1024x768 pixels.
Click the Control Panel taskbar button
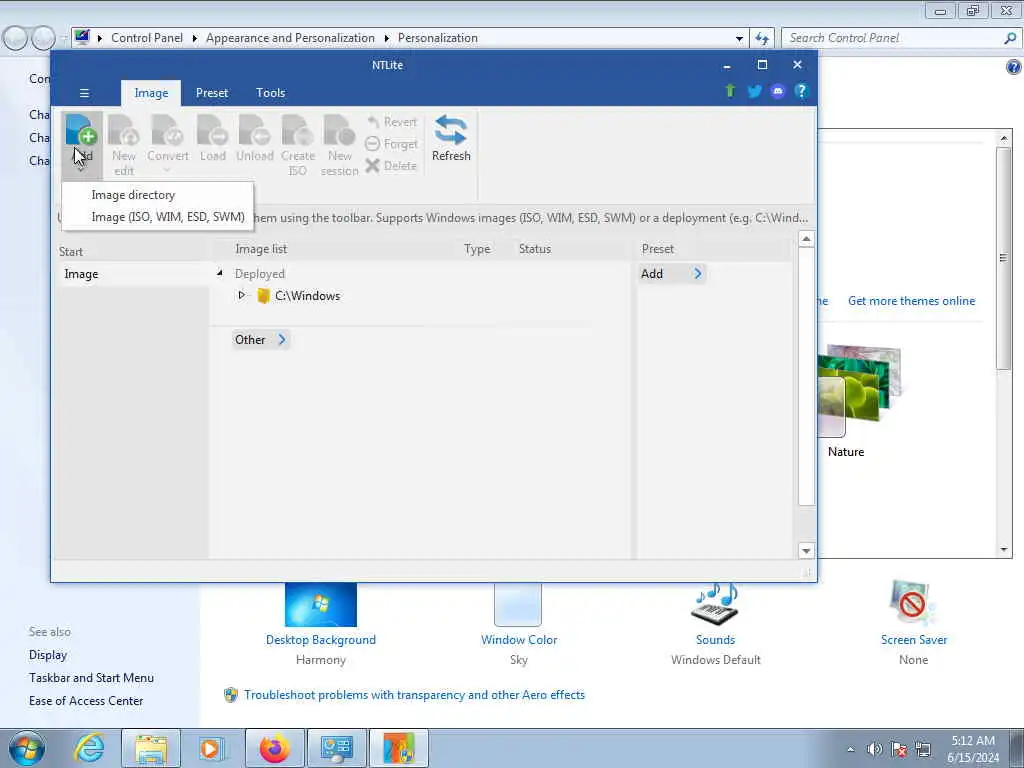(337, 748)
